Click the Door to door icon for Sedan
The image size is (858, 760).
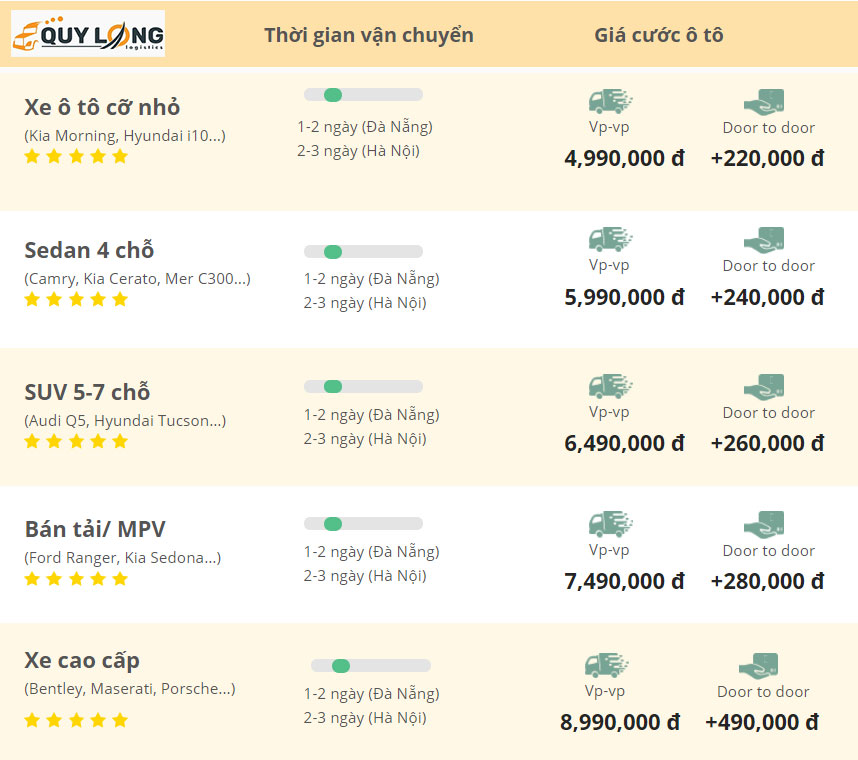point(764,239)
